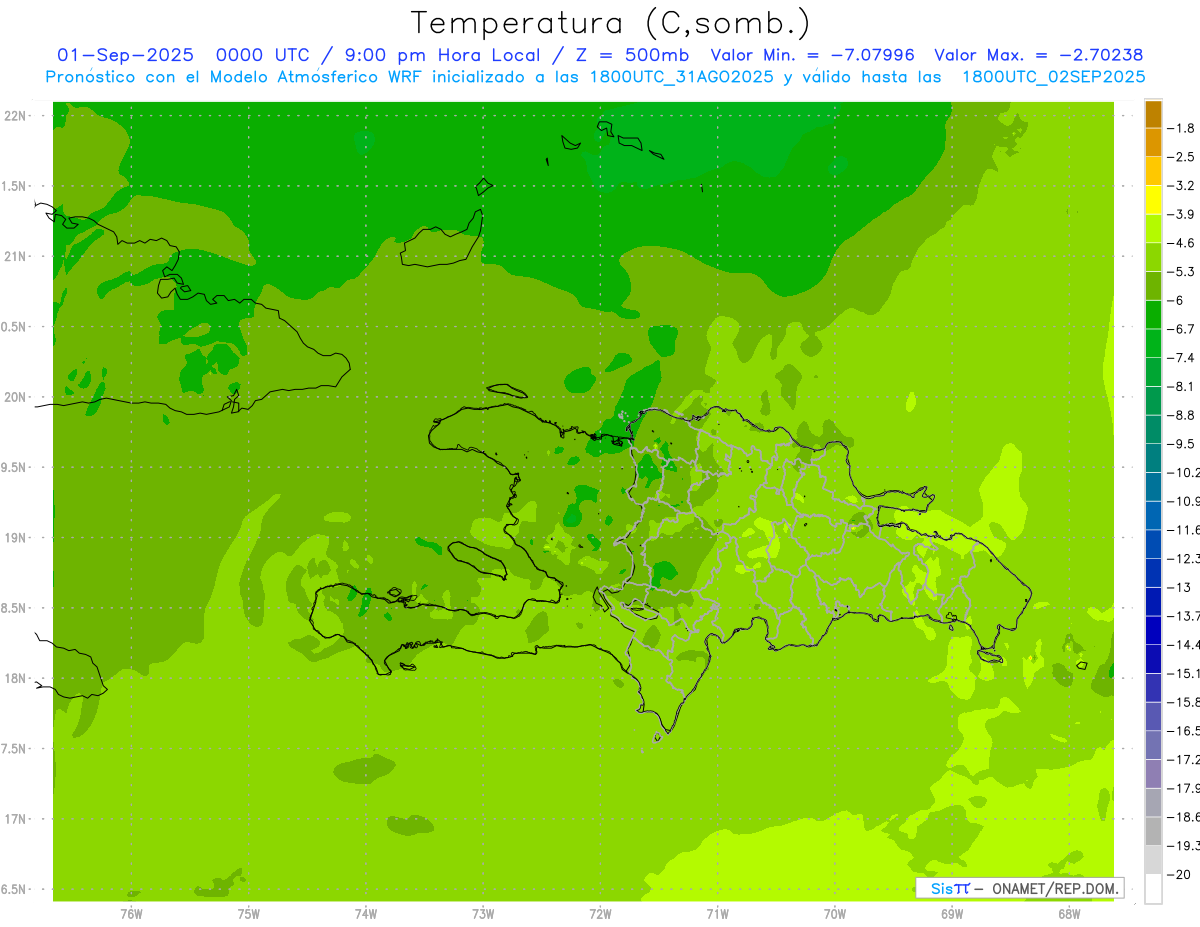Click the title "Temperatura (C,somb.)"
1200x927 pixels.
pos(611,23)
